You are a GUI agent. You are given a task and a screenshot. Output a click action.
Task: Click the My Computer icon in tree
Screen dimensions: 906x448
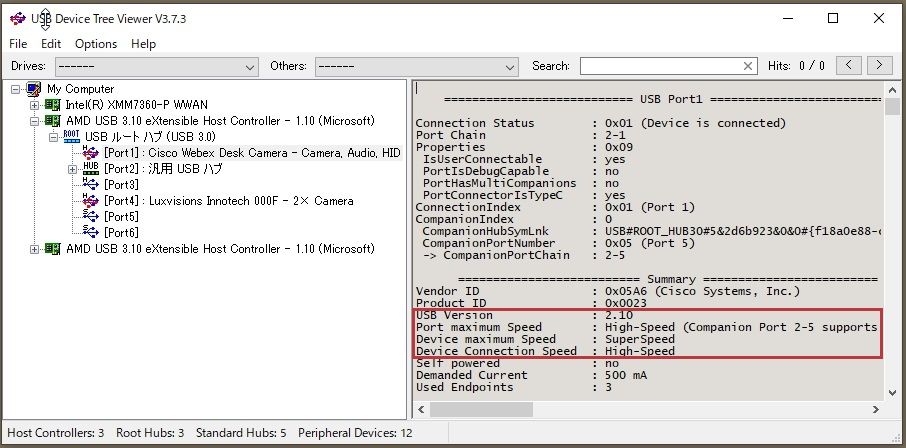point(34,89)
